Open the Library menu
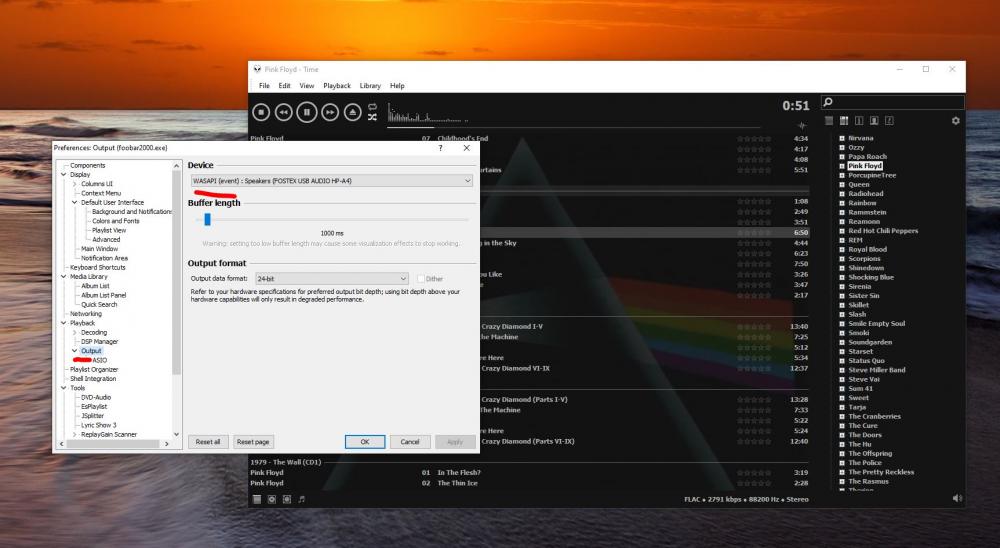 tap(370, 85)
